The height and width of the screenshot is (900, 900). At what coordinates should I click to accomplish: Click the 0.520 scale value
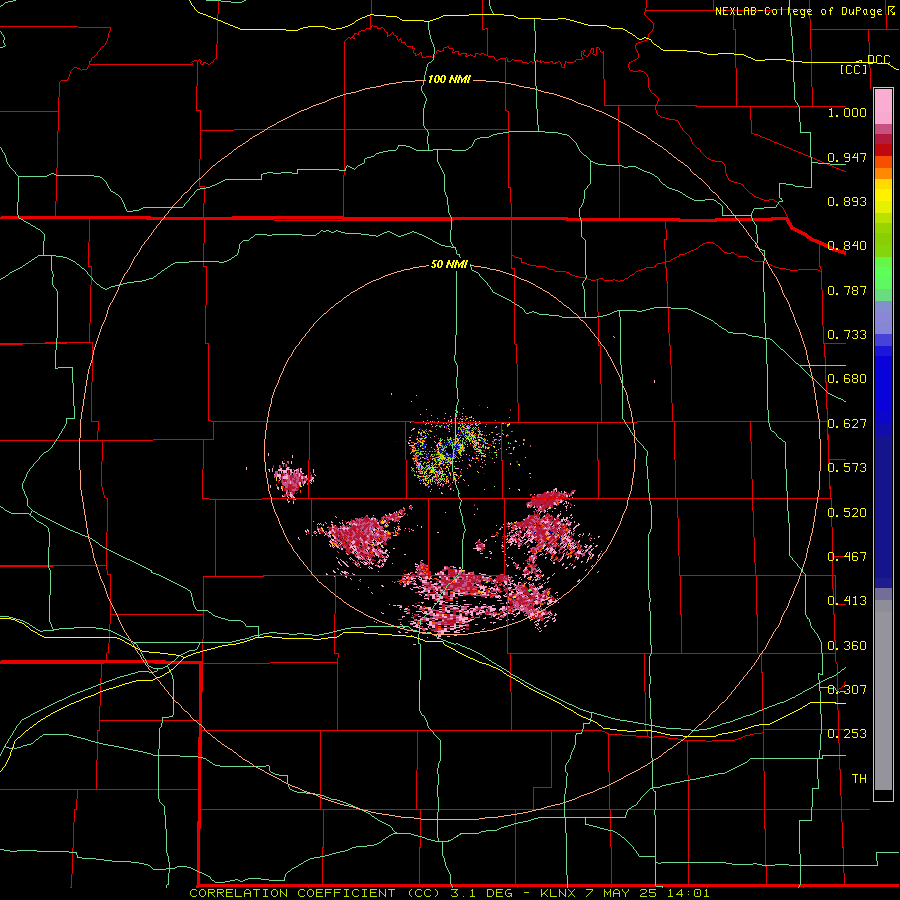pos(847,513)
